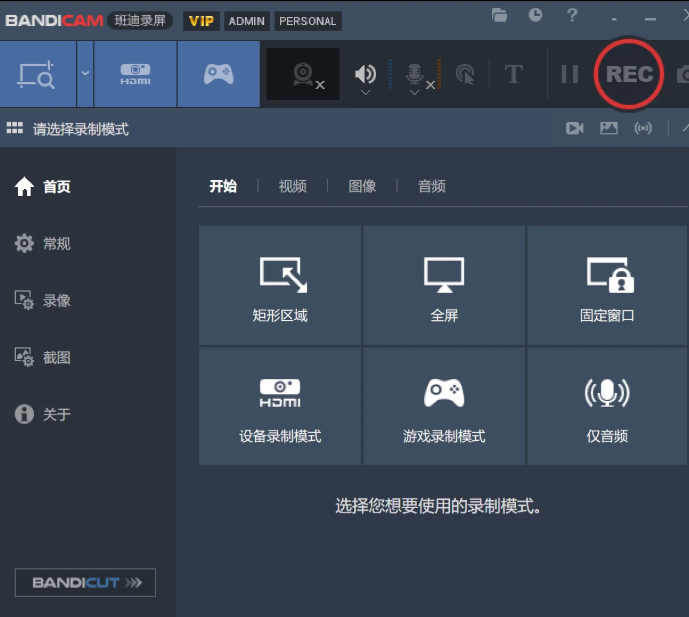This screenshot has height=617, width=689.
Task: Select the screen rectangle recording mode icon
Action: (38, 74)
